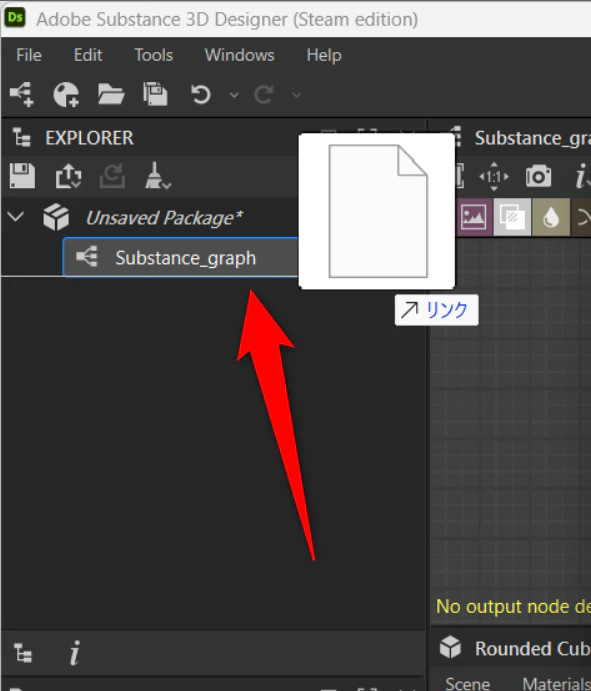Image resolution: width=591 pixels, height=691 pixels.
Task: Select the bitmap node category swatch
Action: 474,217
